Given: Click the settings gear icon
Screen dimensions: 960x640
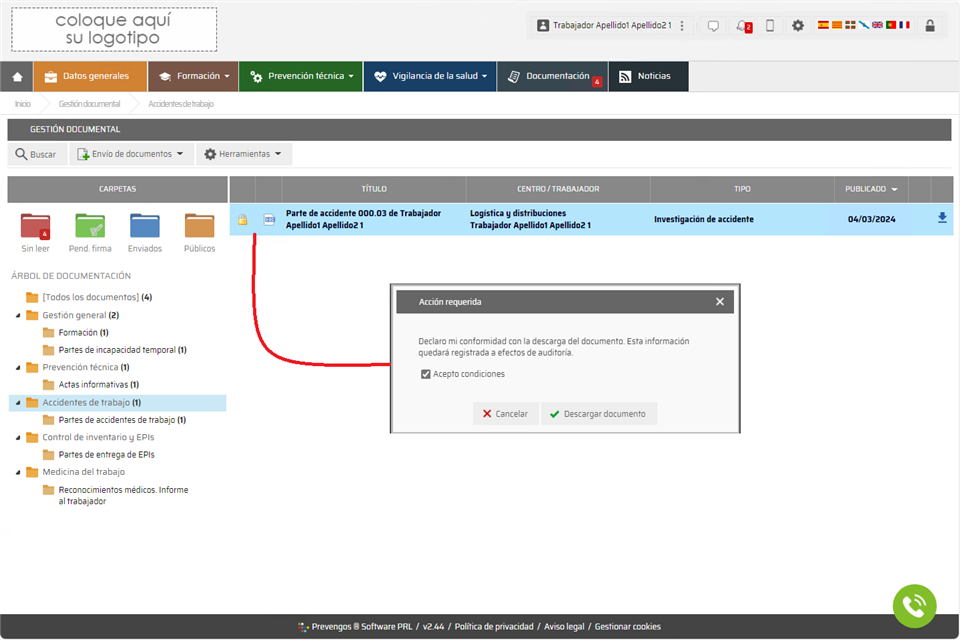Looking at the screenshot, I should [x=798, y=26].
